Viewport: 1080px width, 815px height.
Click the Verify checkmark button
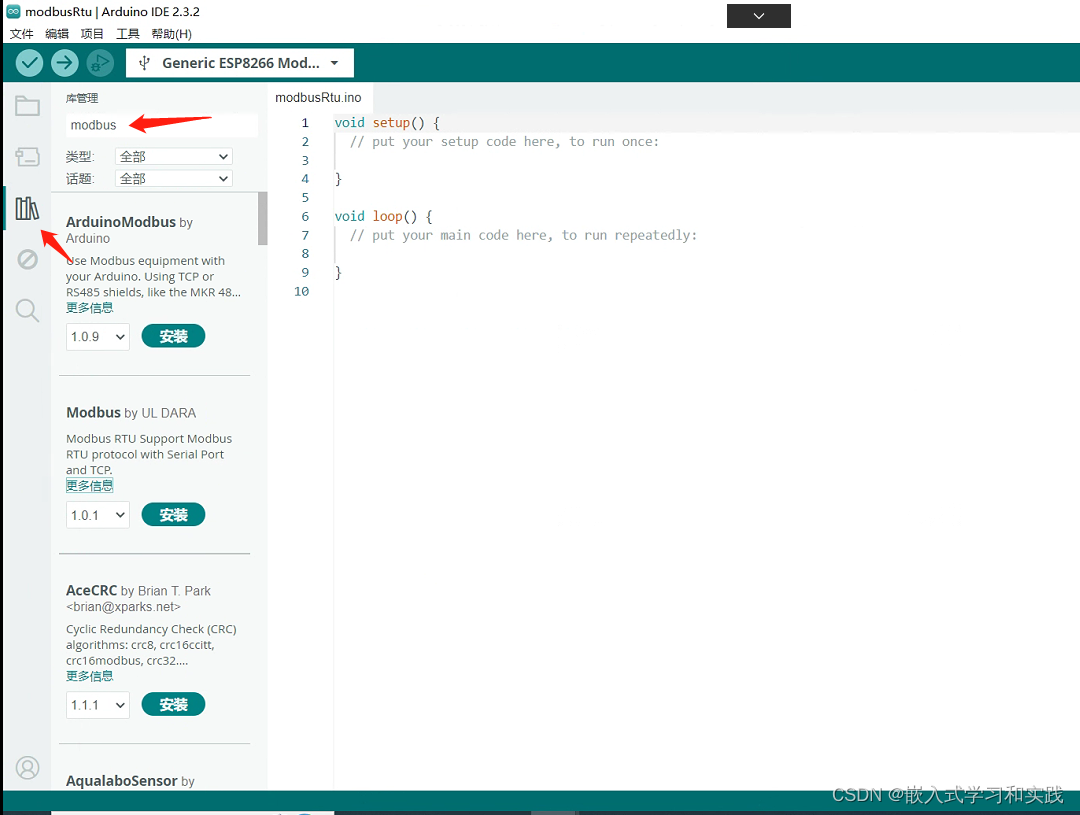pos(29,63)
